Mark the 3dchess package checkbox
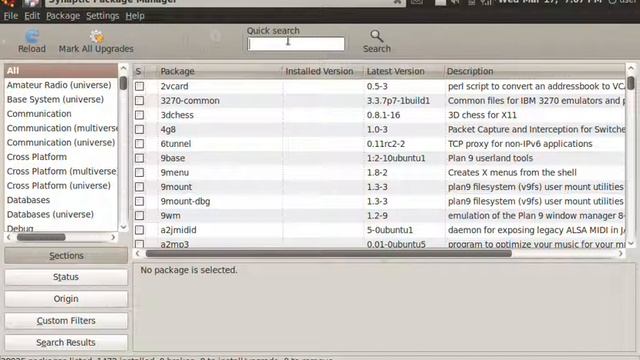The image size is (640, 360). [x=140, y=115]
